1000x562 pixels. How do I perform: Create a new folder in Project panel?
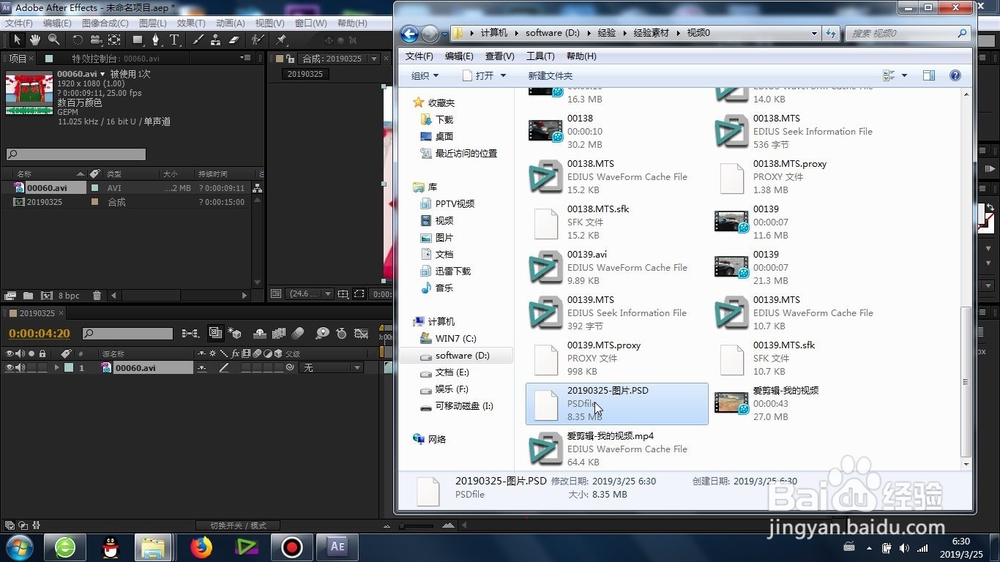tap(28, 295)
